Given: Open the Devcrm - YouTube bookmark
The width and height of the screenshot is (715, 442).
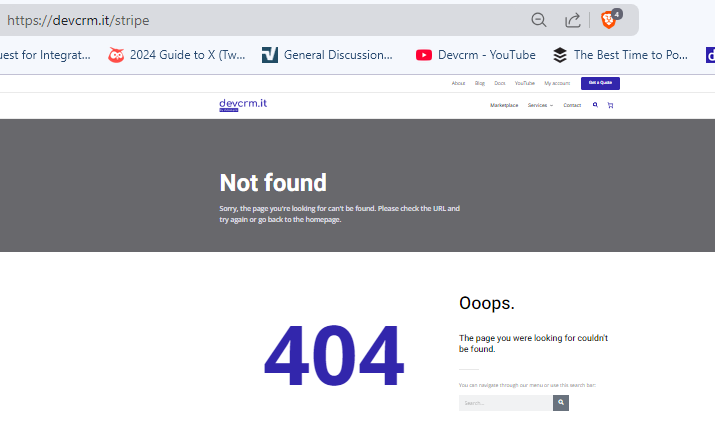Looking at the screenshot, I should pyautogui.click(x=476, y=55).
